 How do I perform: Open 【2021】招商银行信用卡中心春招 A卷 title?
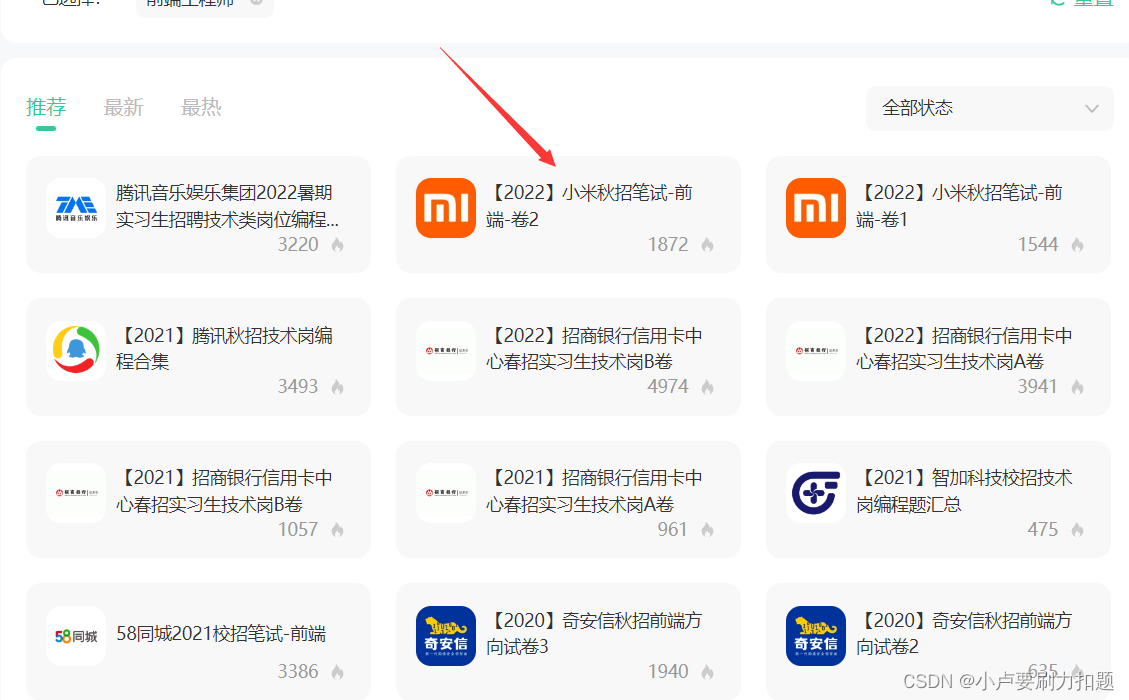(x=594, y=491)
